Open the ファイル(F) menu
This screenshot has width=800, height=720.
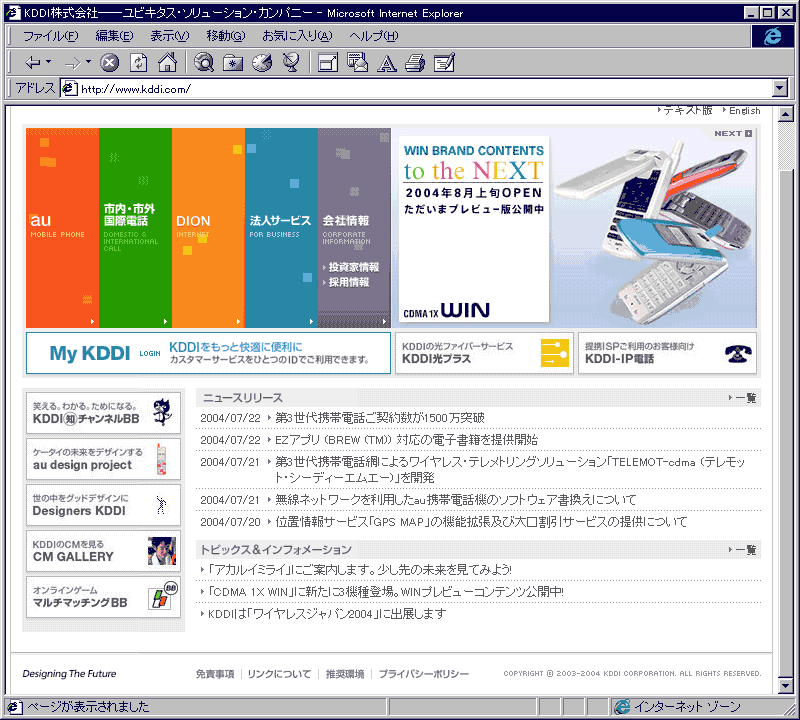point(51,36)
